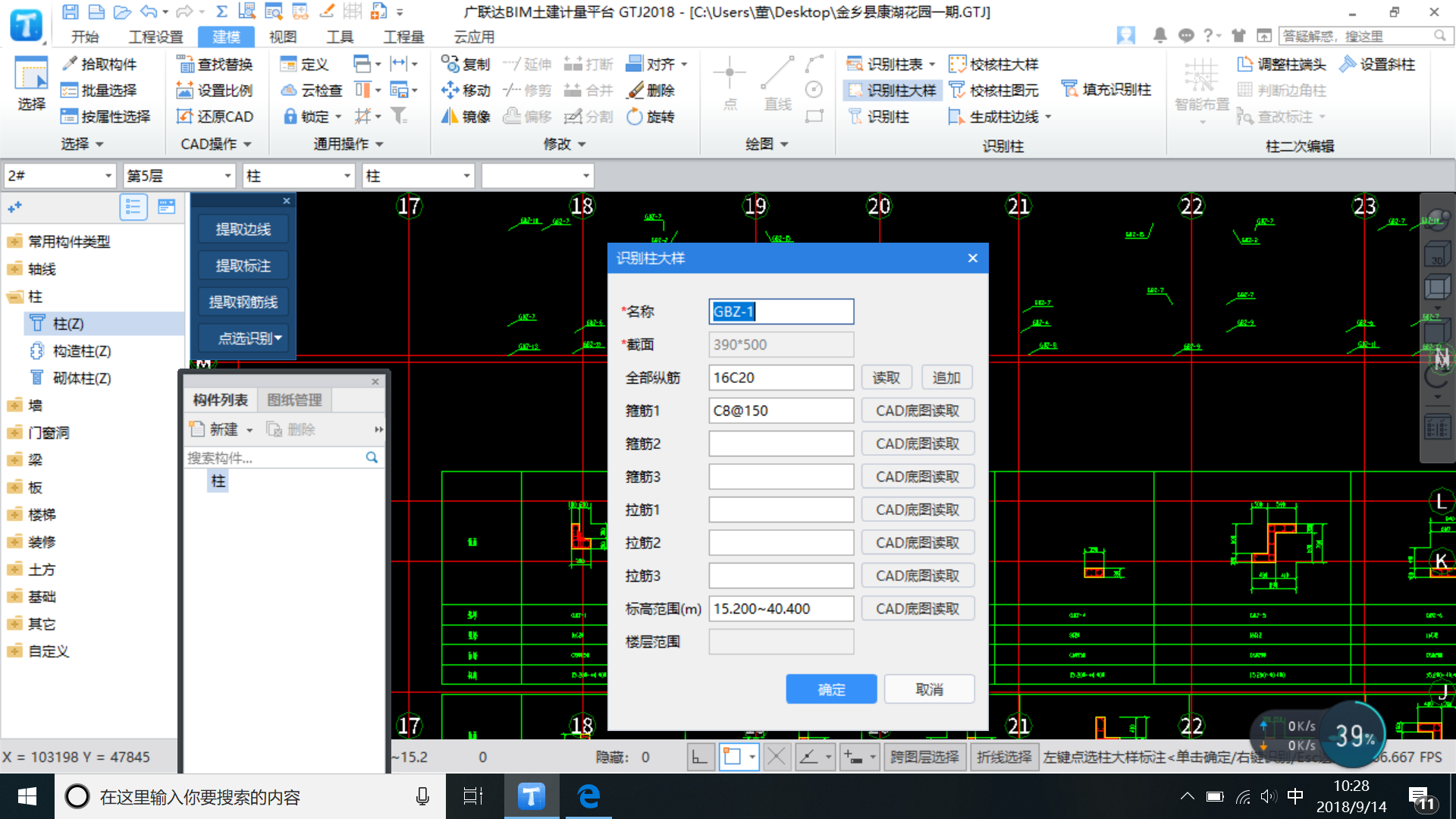
Task: Click the 拾取构件 pick component tool
Action: point(99,64)
